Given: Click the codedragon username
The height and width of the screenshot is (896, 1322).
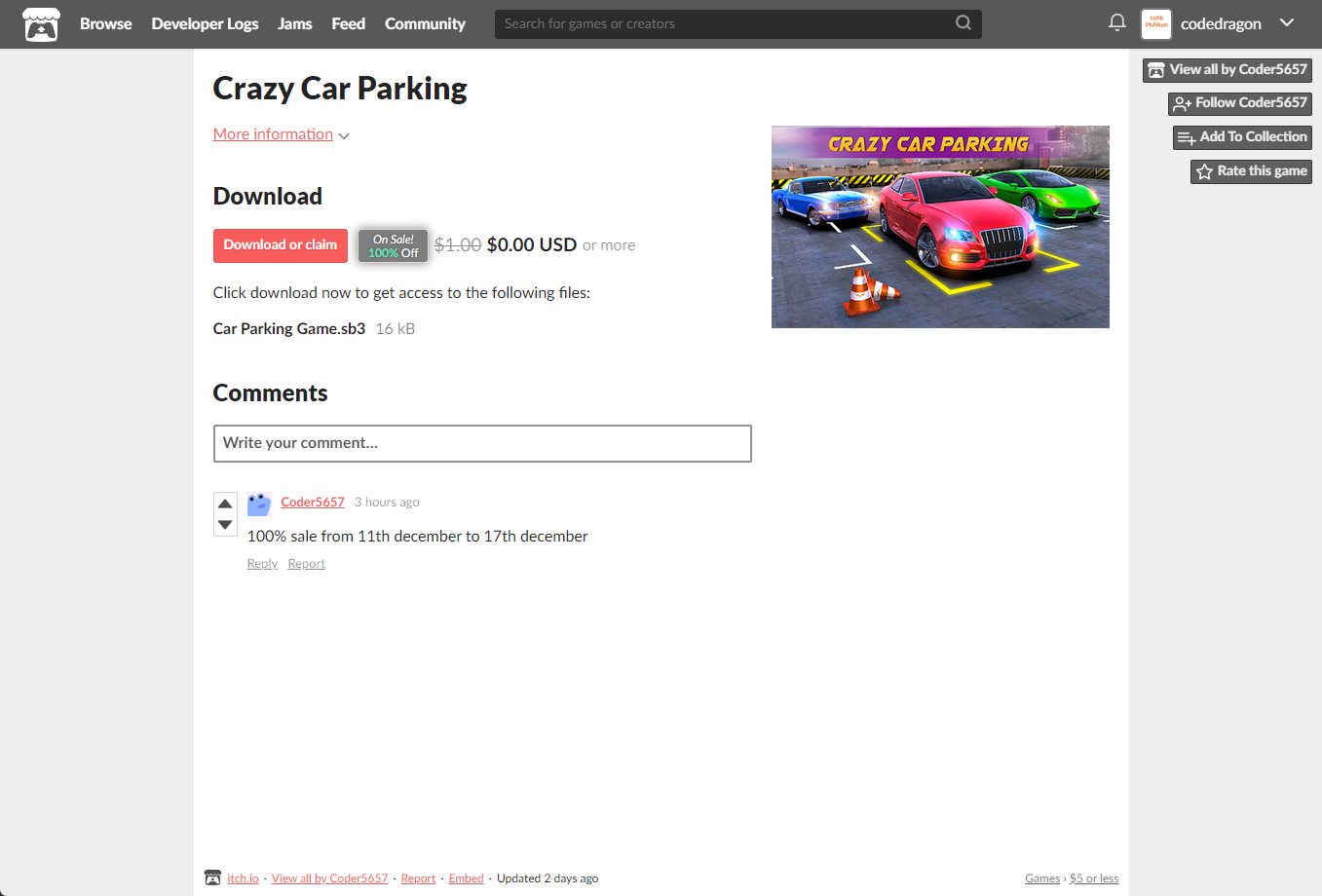Looking at the screenshot, I should [1221, 24].
